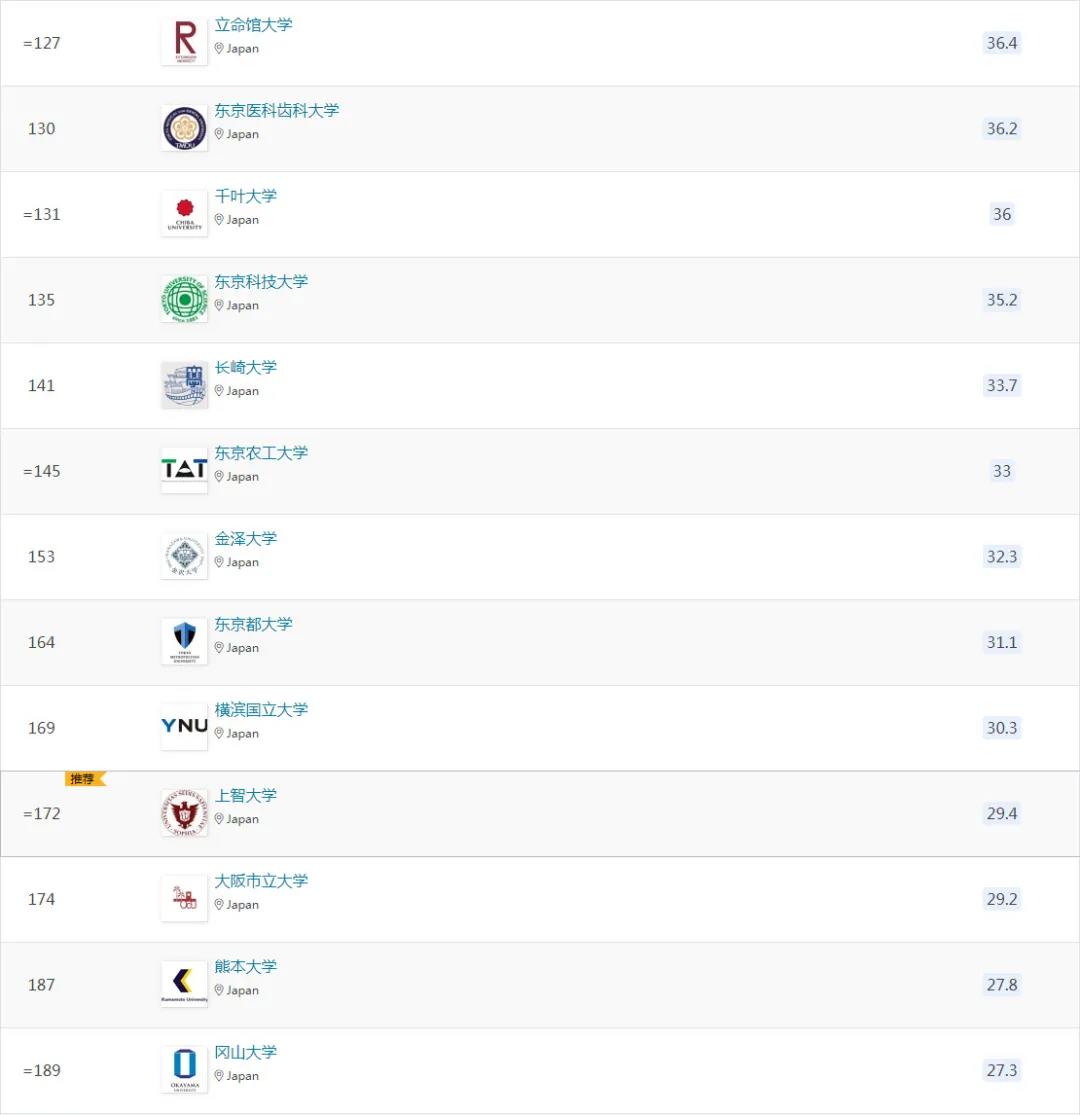The height and width of the screenshot is (1115, 1080).
Task: Click the Okayama University logo icon
Action: [x=184, y=1070]
